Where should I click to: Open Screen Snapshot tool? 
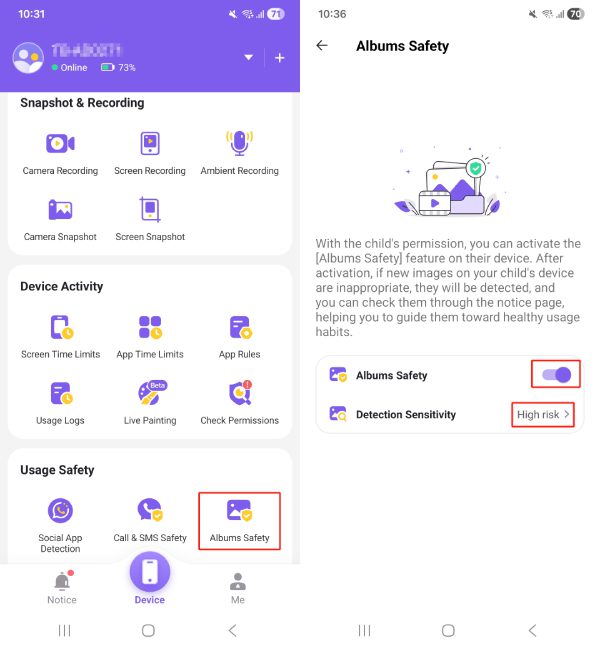[x=150, y=220]
